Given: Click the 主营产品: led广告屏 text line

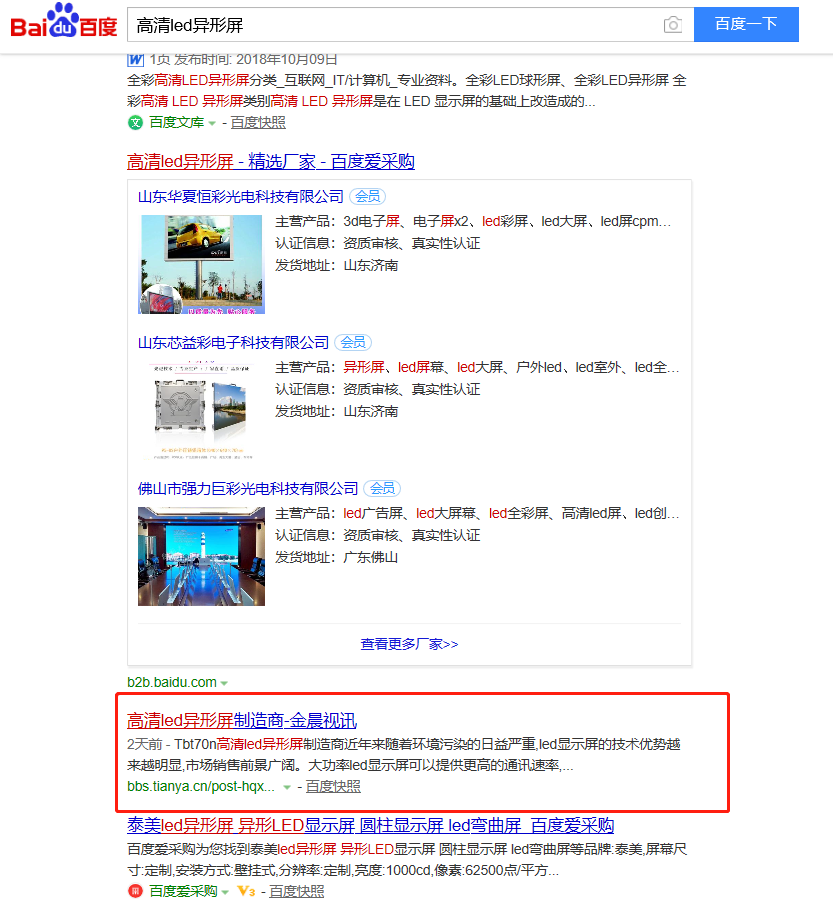Looking at the screenshot, I should point(477,513).
